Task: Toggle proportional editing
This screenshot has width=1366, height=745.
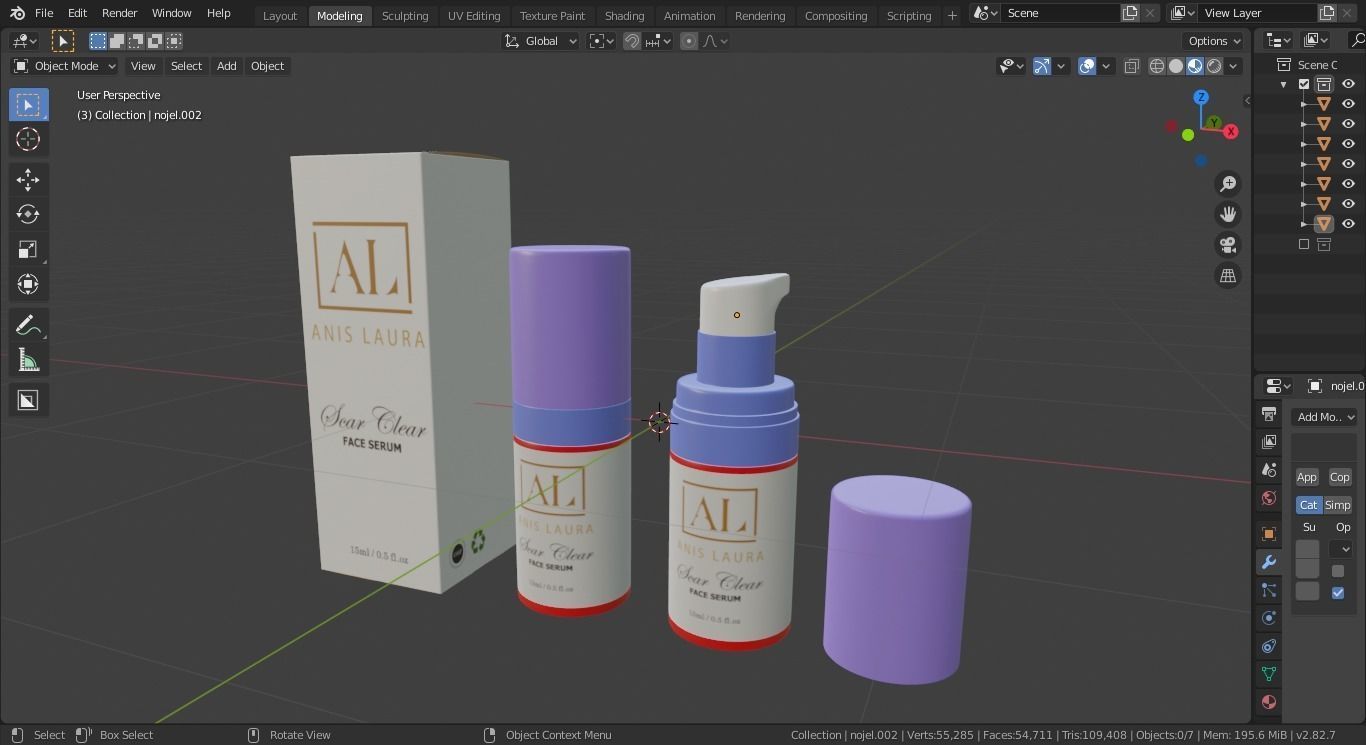Action: click(x=689, y=41)
